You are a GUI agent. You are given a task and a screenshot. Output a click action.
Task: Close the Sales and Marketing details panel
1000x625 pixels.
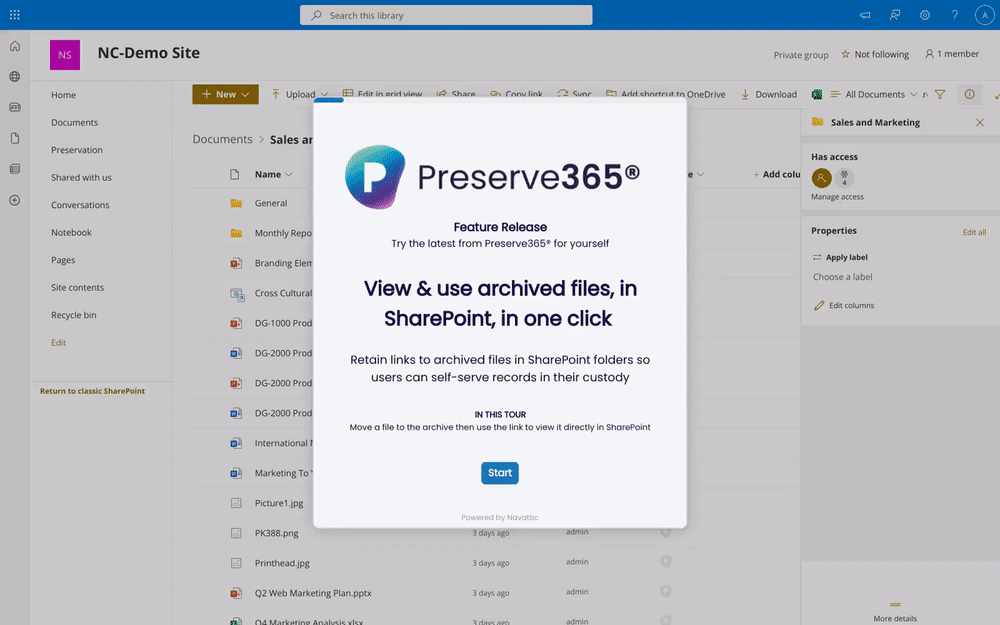tap(980, 122)
